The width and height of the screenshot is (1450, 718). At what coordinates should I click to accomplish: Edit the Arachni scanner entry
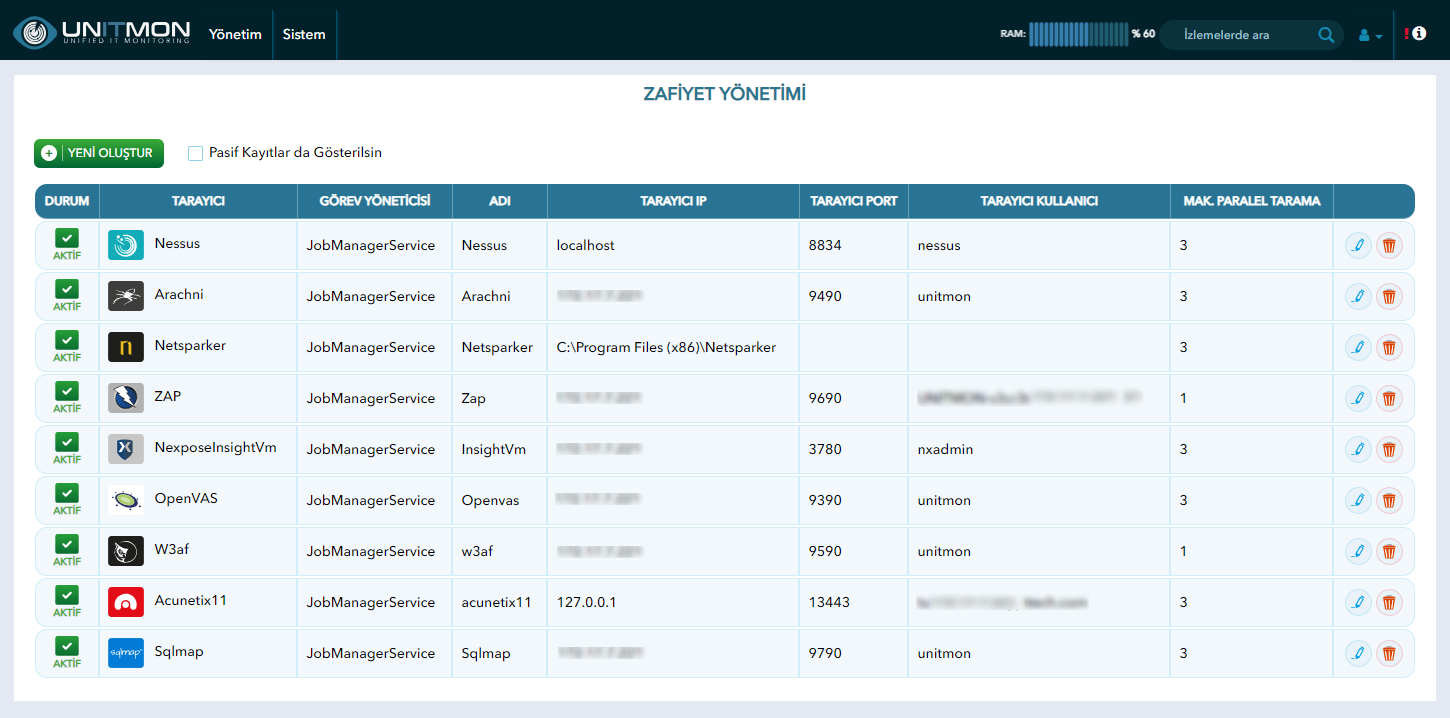click(x=1357, y=296)
